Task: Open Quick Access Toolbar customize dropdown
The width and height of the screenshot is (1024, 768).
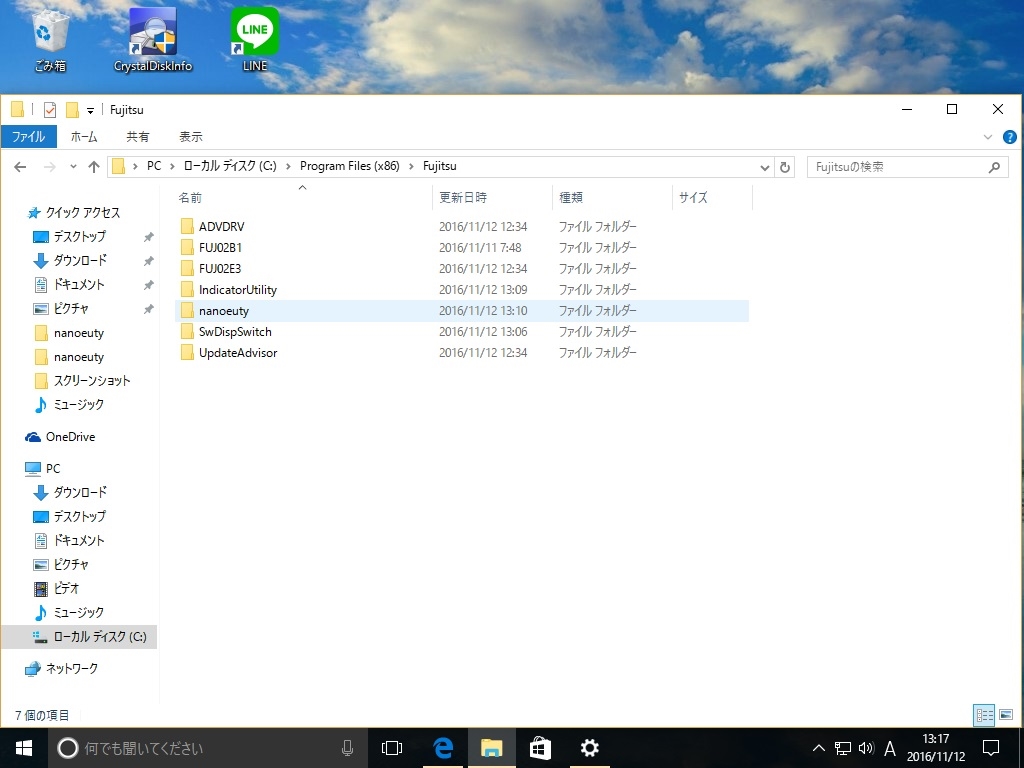Action: click(90, 110)
